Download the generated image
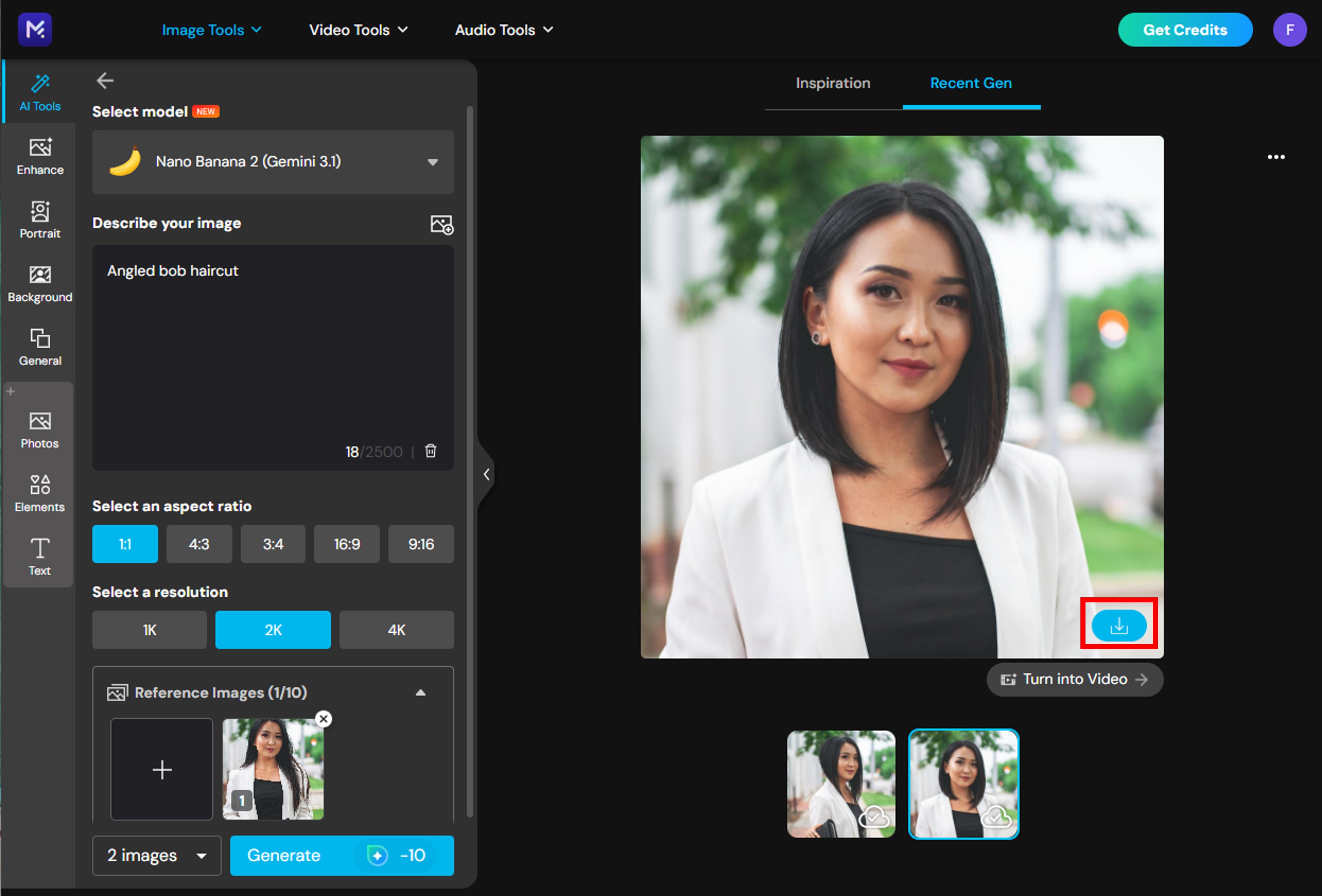1322x896 pixels. point(1118,625)
